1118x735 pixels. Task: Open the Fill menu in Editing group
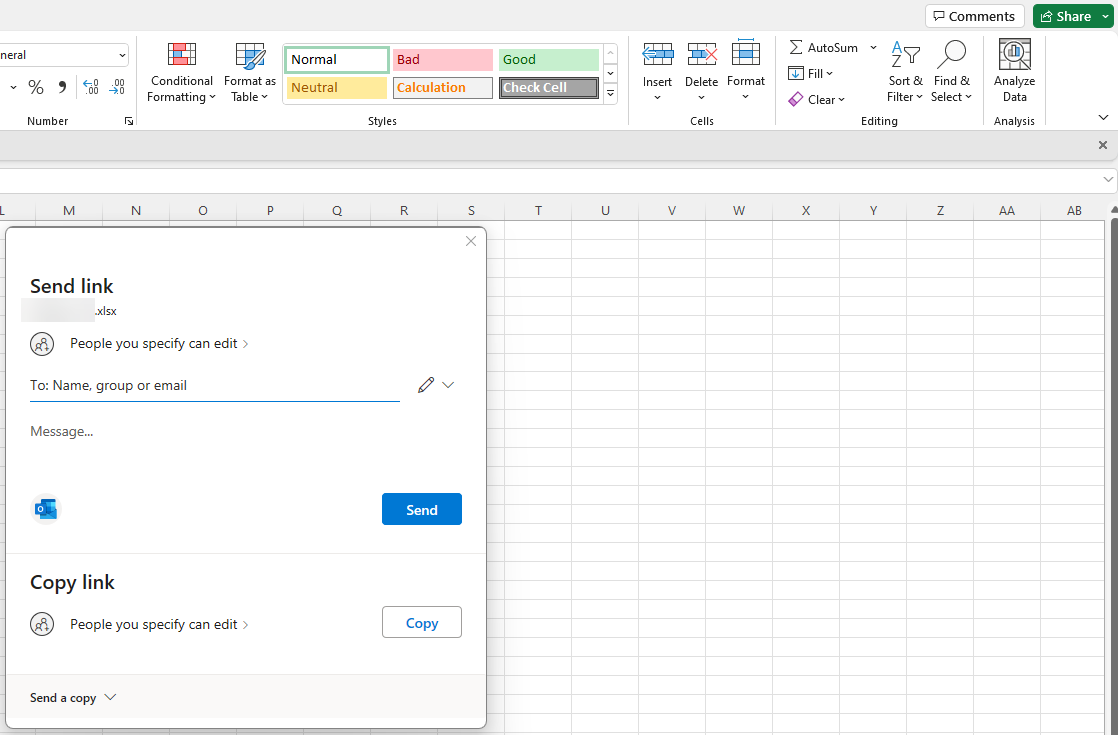pos(811,73)
